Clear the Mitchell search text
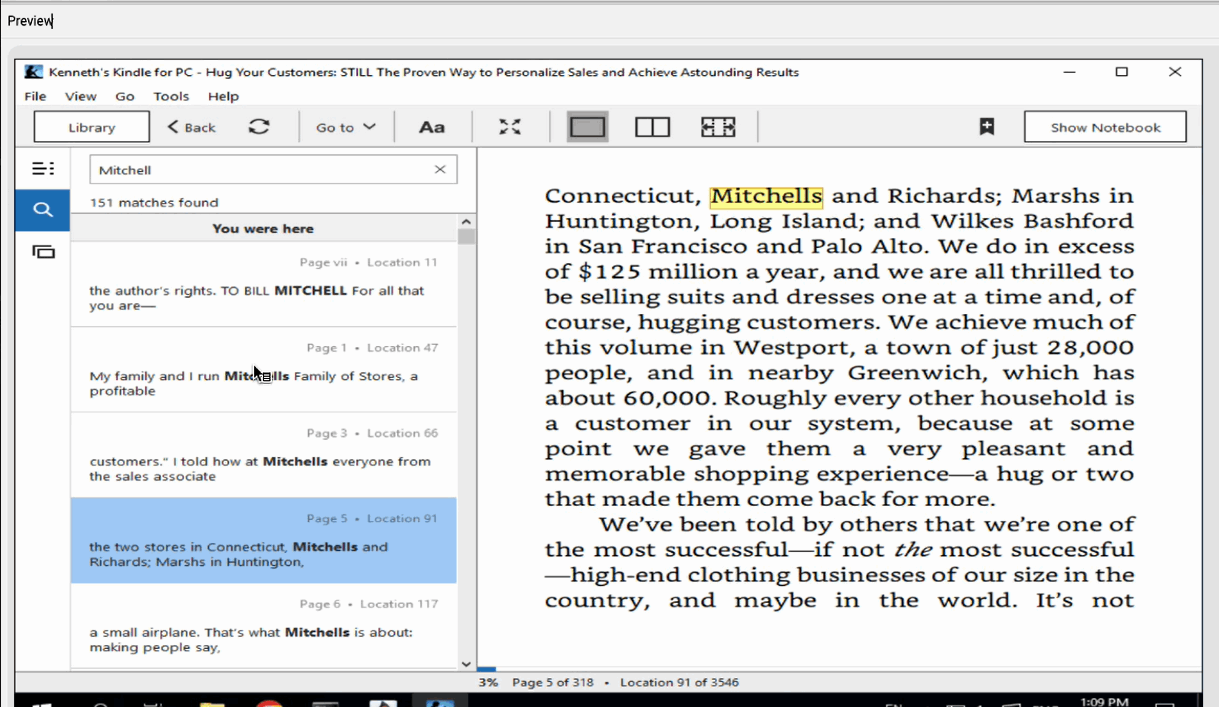This screenshot has width=1219, height=707. (440, 170)
